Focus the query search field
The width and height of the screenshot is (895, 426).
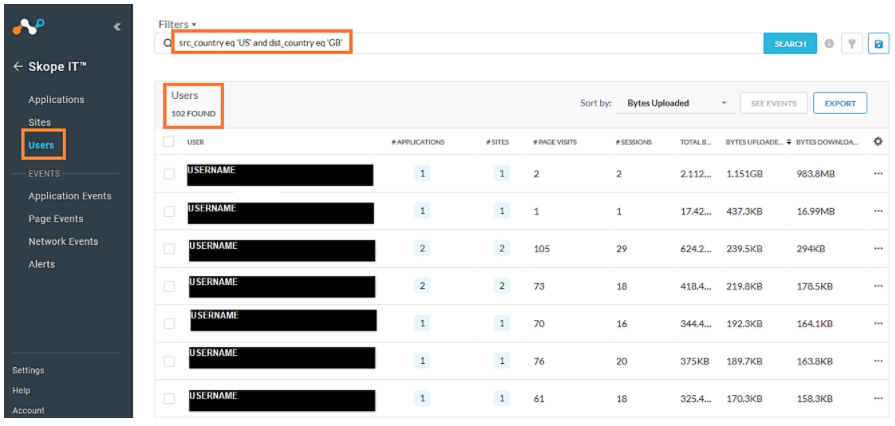[458, 43]
